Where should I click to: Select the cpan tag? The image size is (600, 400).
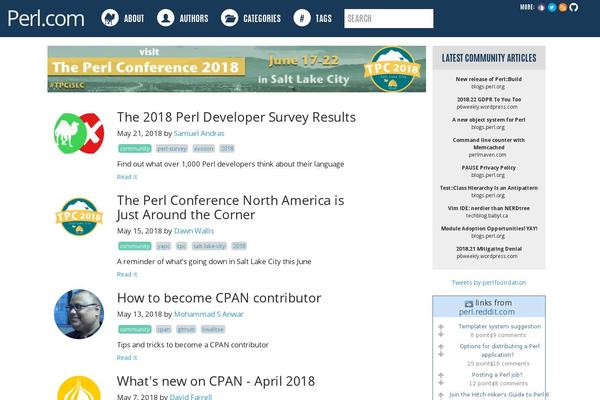coord(164,329)
